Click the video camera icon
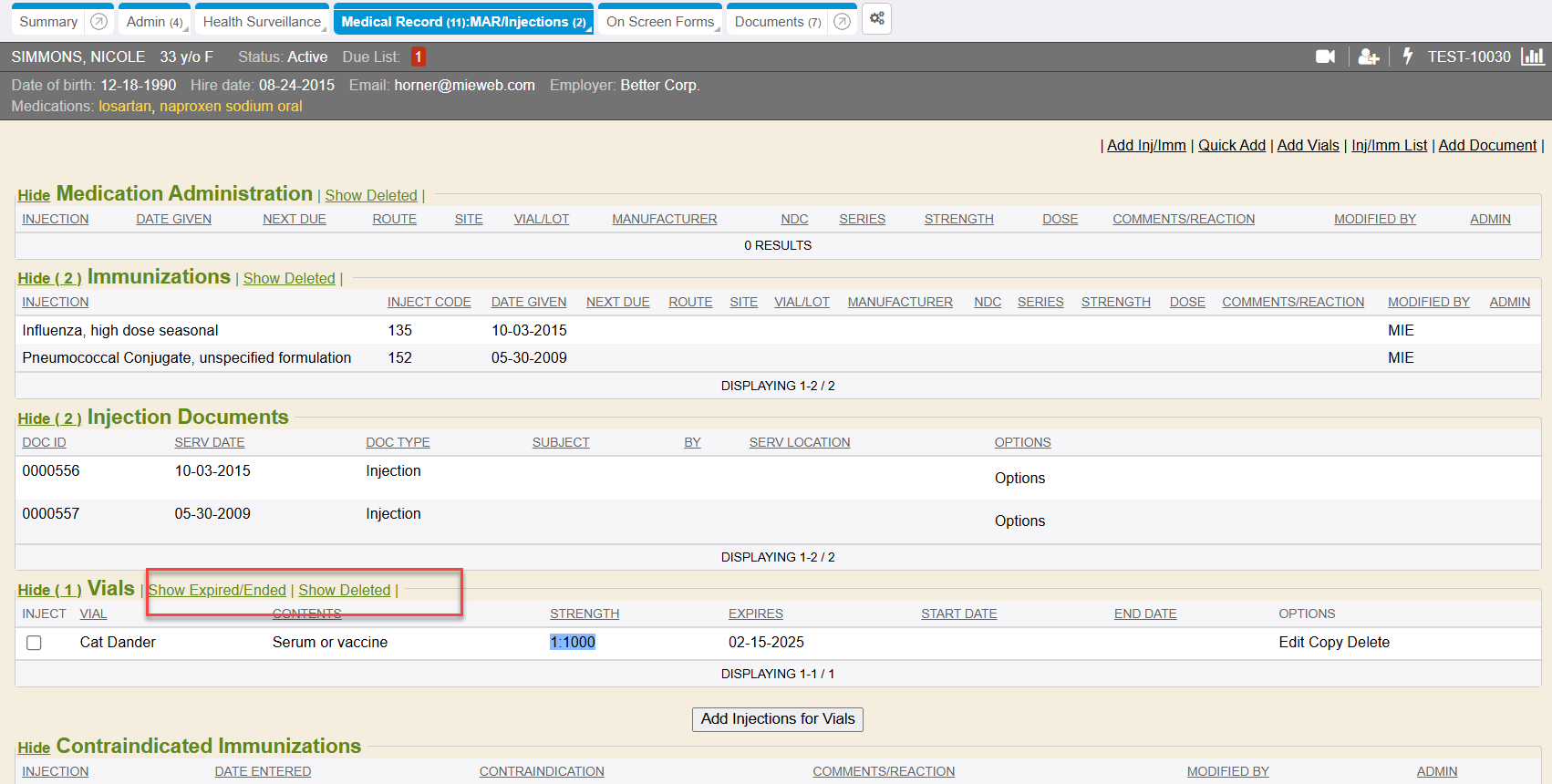This screenshot has height=784, width=1552. coord(1325,57)
